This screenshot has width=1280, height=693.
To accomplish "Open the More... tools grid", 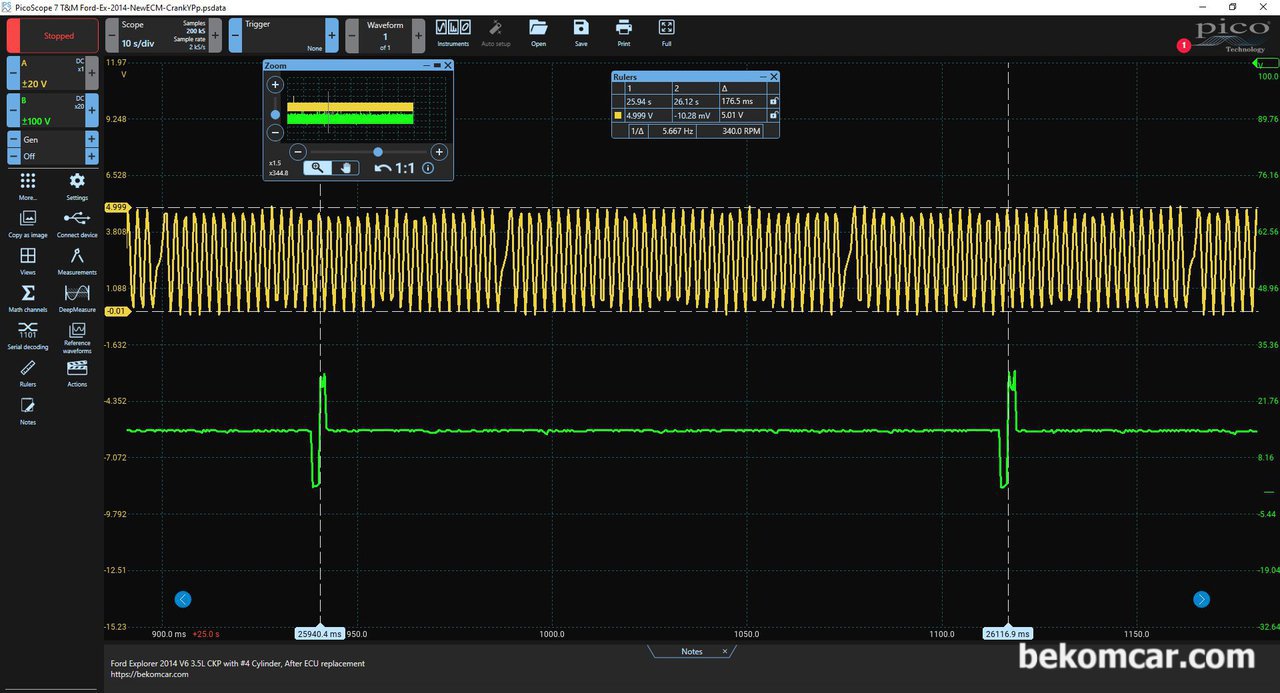I will point(28,185).
